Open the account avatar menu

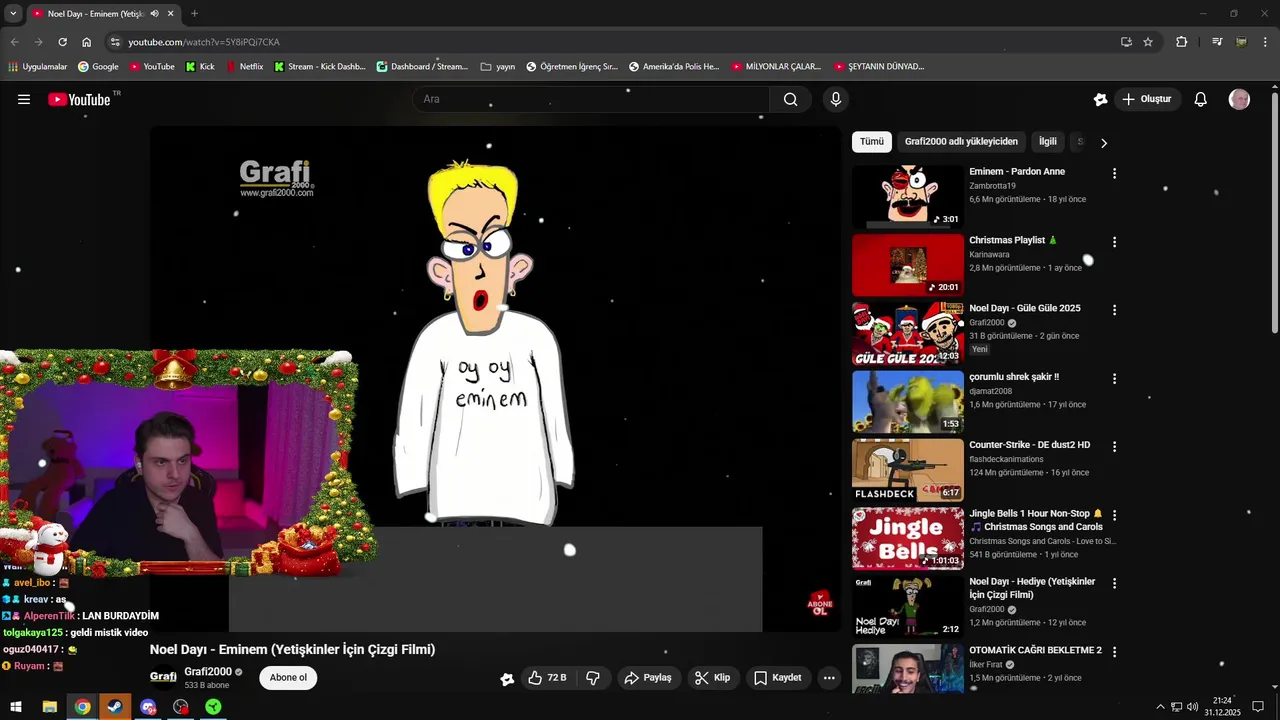[x=1239, y=99]
